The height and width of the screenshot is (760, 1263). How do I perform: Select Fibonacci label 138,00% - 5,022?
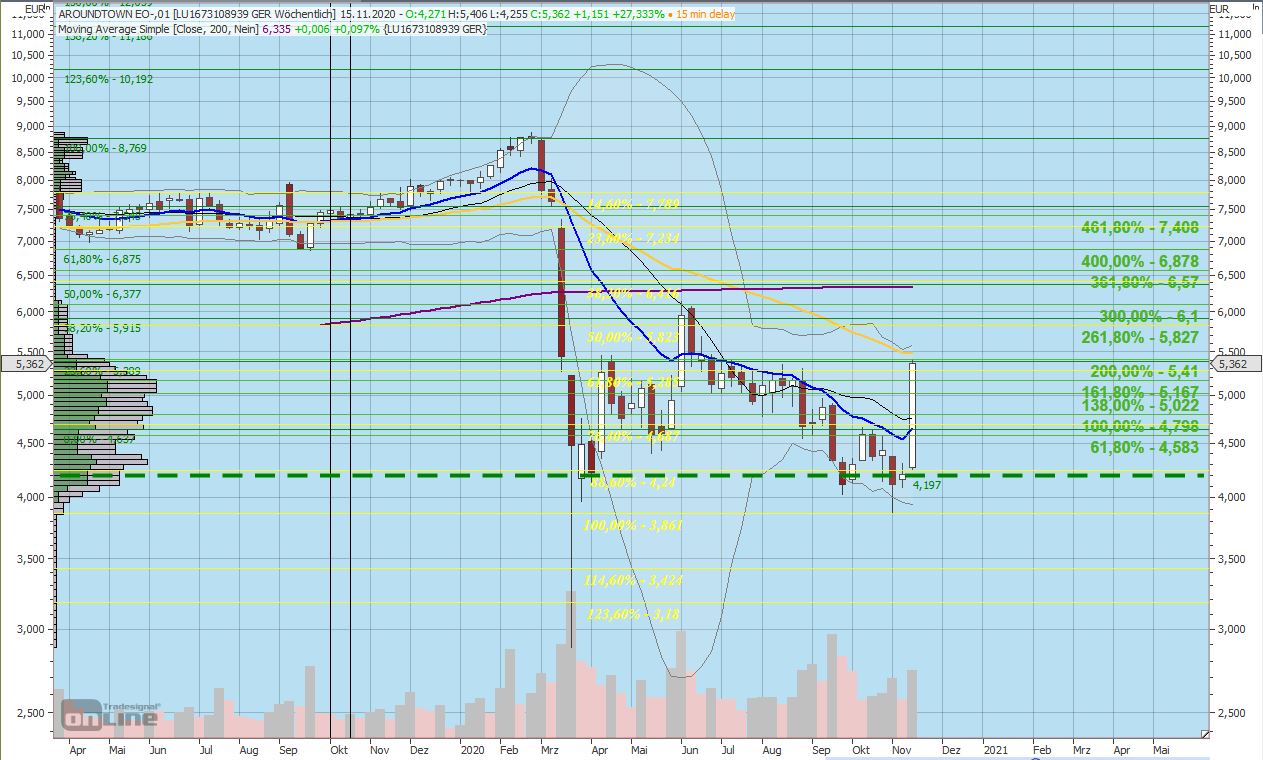tap(1139, 405)
